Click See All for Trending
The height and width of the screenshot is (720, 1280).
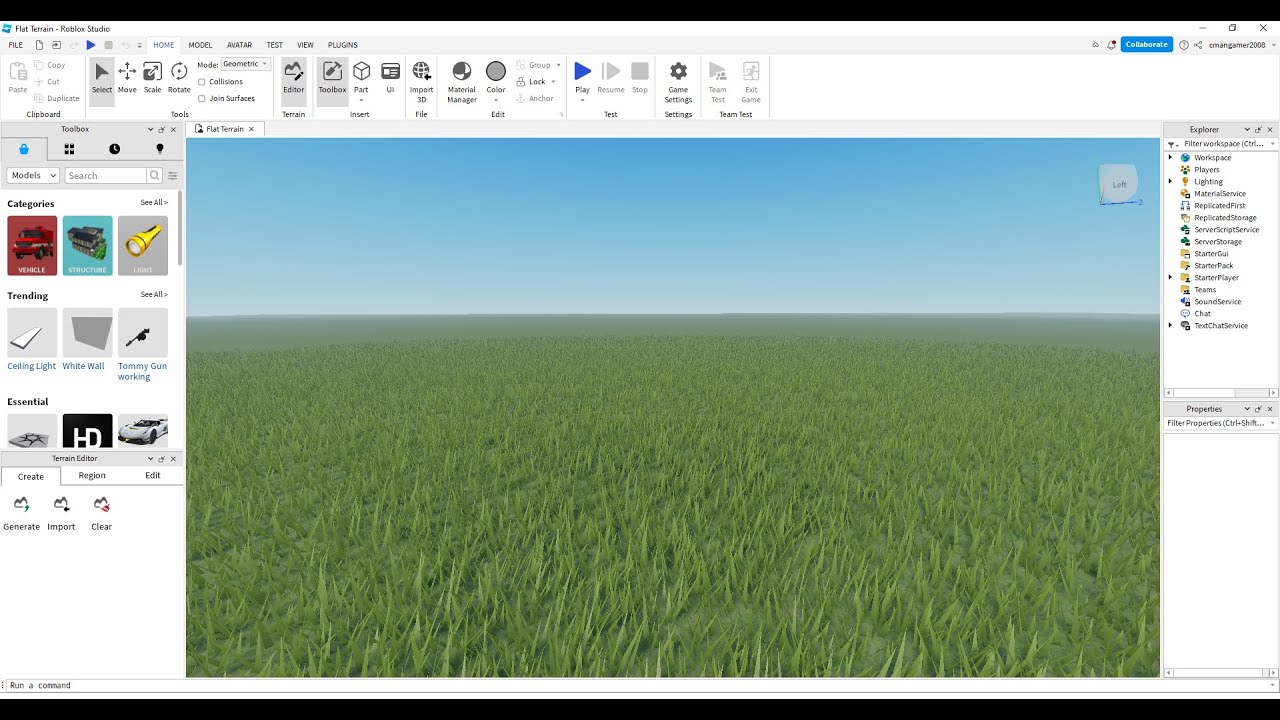pyautogui.click(x=154, y=295)
